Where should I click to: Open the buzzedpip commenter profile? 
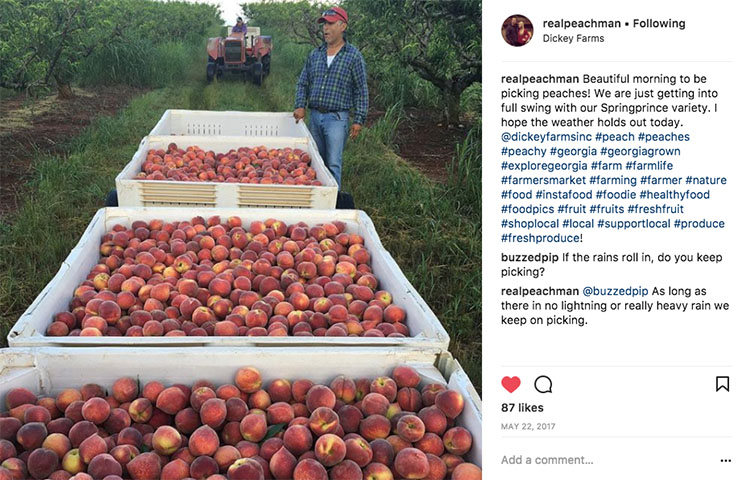(x=529, y=257)
